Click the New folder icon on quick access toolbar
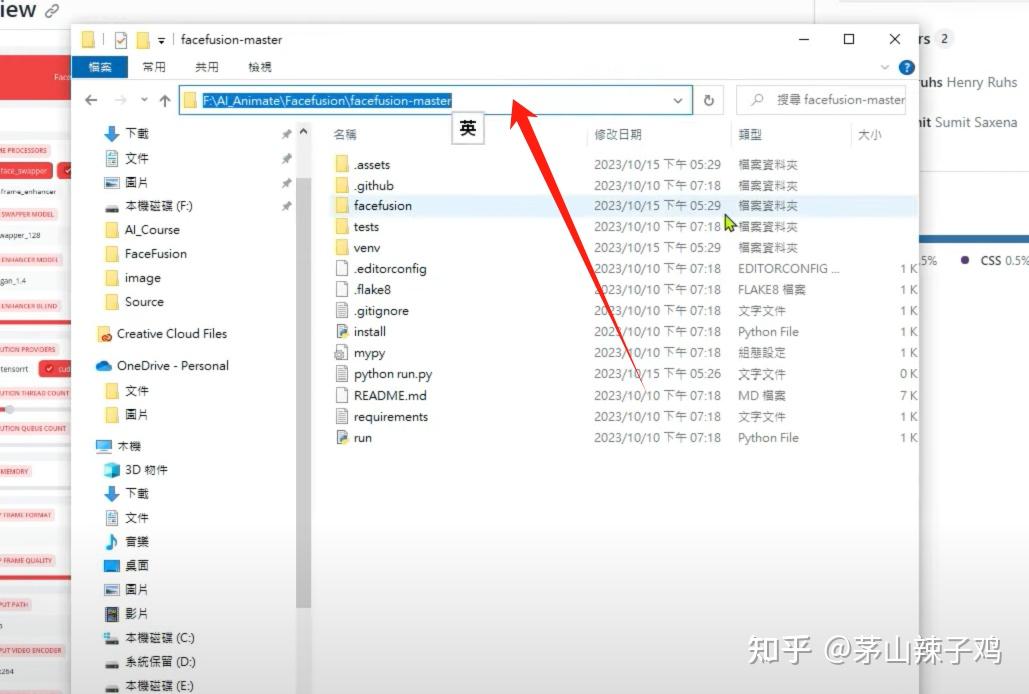This screenshot has height=694, width=1029. coord(143,39)
